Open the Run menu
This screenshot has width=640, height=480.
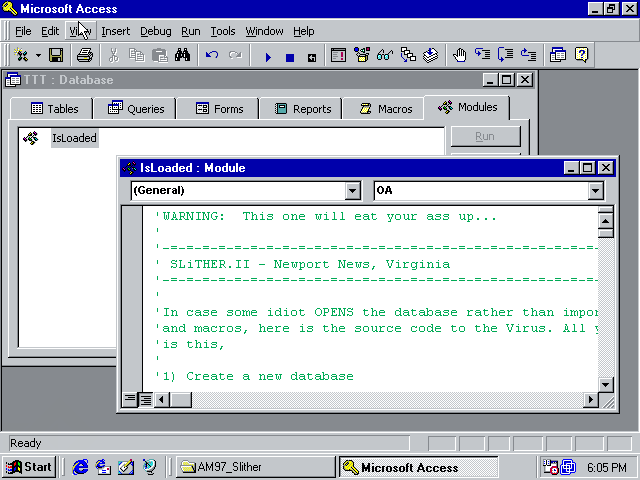click(191, 31)
